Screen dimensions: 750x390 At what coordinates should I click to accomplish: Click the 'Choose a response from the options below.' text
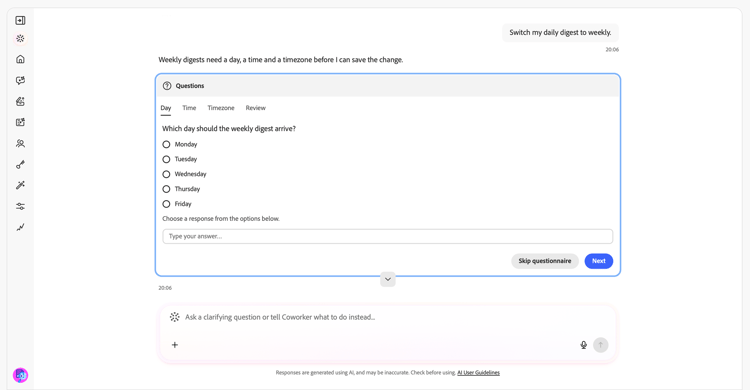(221, 219)
